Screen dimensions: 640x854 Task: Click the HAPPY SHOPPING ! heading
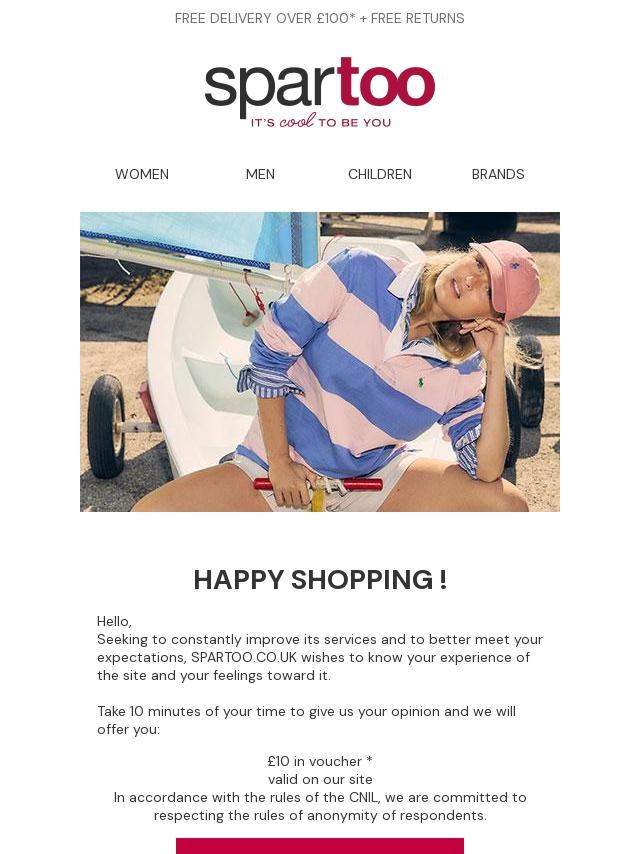pyautogui.click(x=320, y=580)
